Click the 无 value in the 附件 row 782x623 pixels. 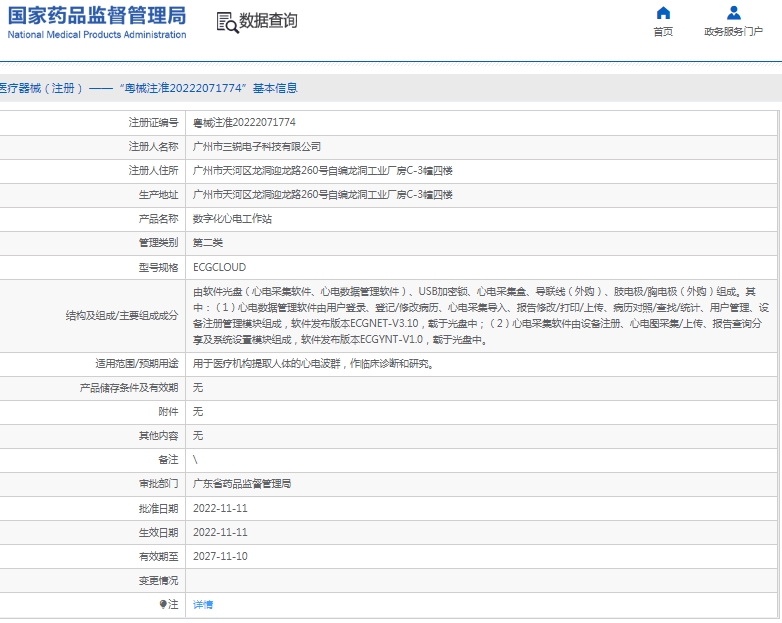[x=198, y=412]
